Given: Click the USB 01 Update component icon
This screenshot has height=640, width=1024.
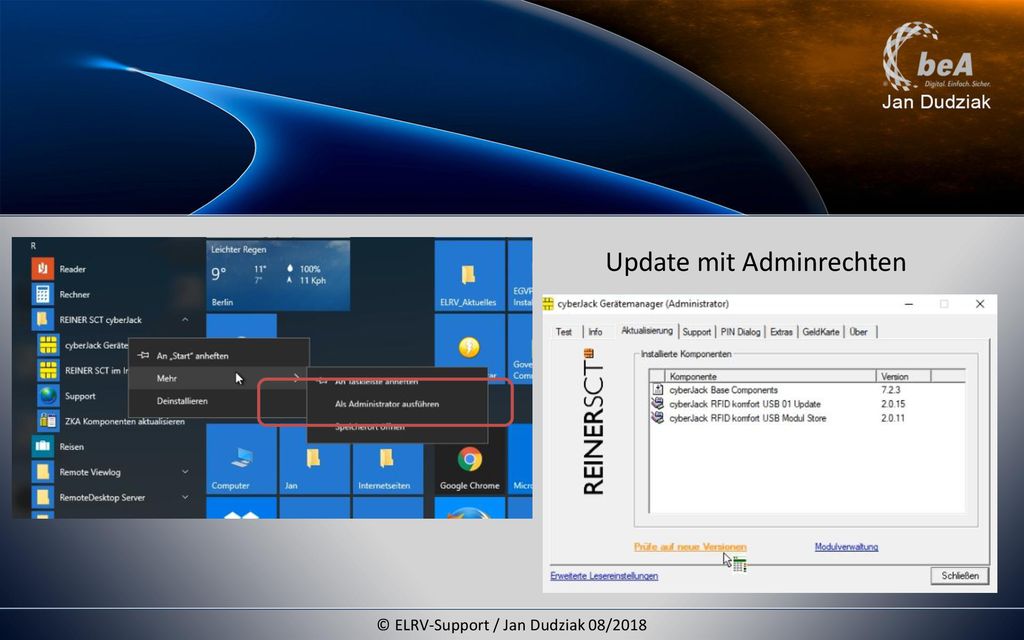Looking at the screenshot, I should pyautogui.click(x=657, y=404).
